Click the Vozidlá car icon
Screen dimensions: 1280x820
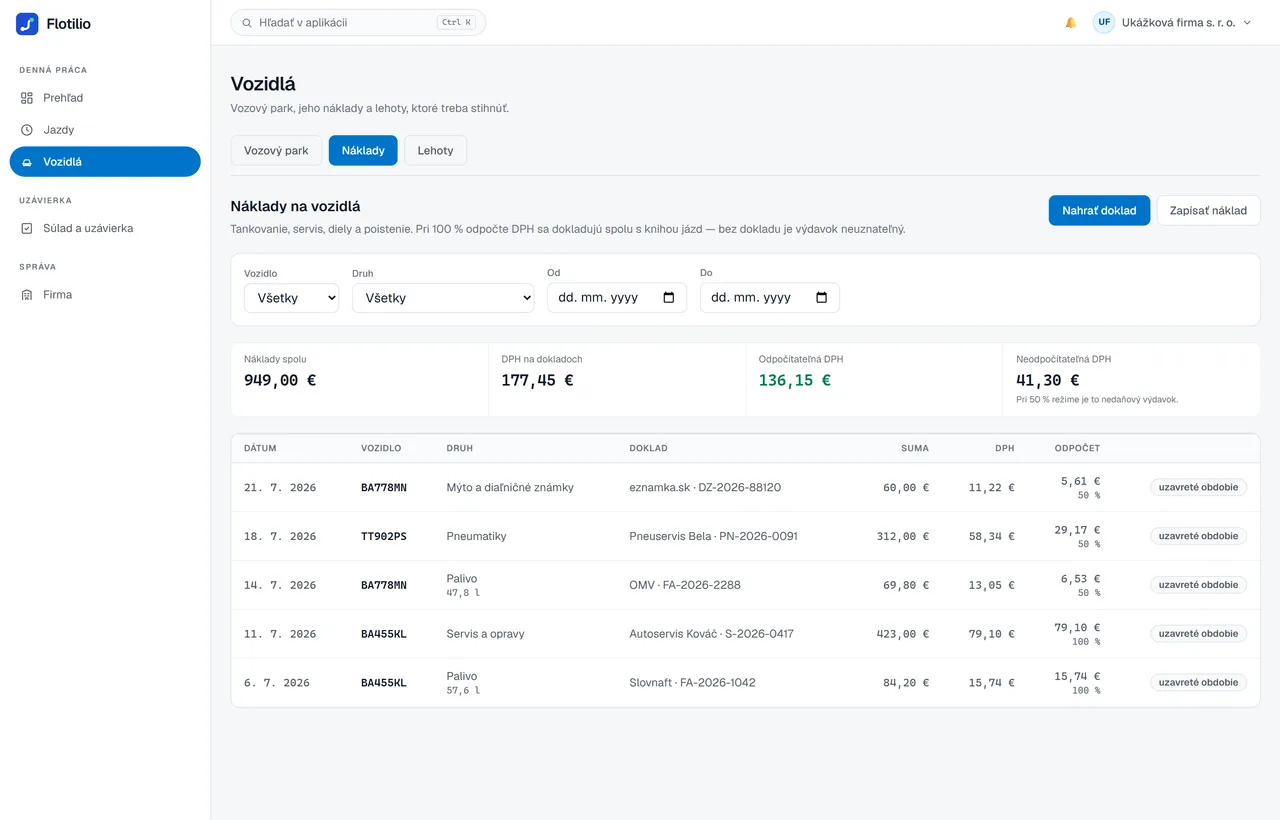[27, 162]
